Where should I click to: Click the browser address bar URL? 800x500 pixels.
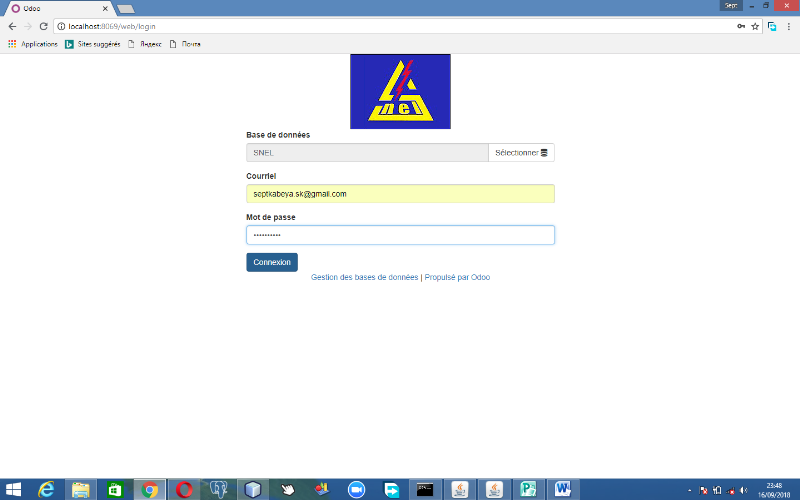pos(112,27)
